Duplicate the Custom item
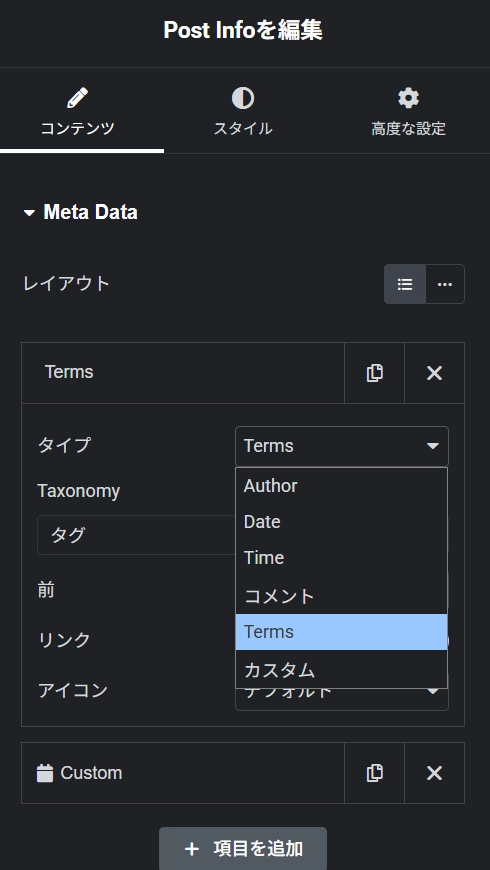 click(x=375, y=773)
